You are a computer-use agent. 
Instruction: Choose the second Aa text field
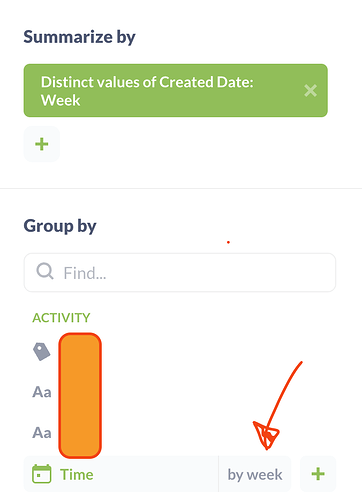coord(42,433)
